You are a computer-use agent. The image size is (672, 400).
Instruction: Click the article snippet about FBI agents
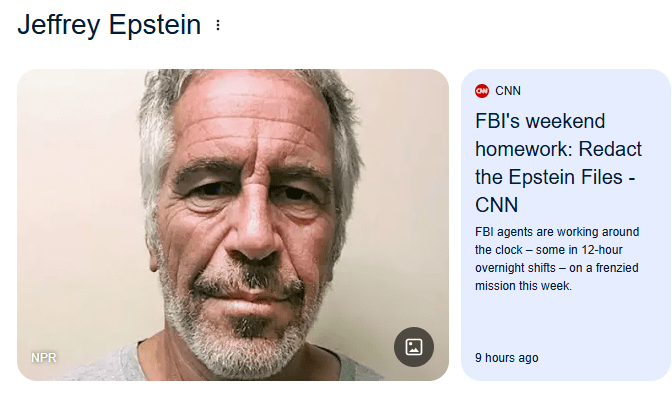(557, 258)
